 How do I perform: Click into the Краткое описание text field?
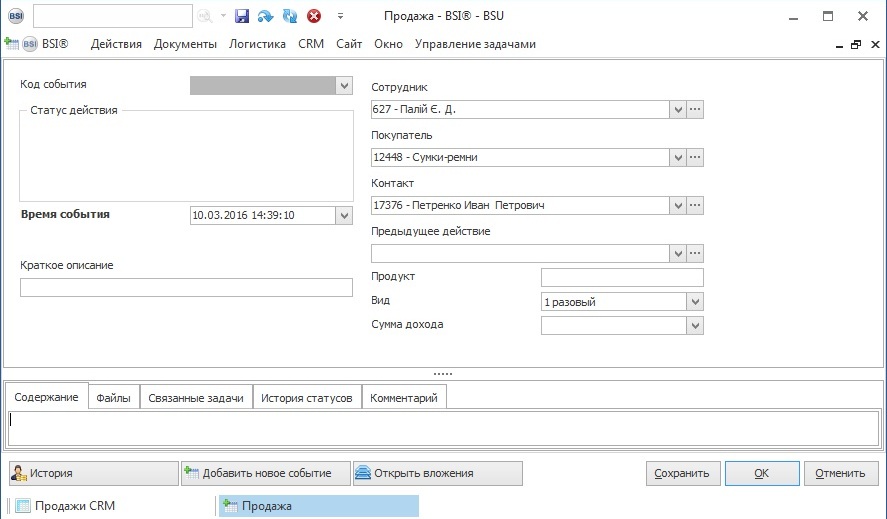(186, 288)
